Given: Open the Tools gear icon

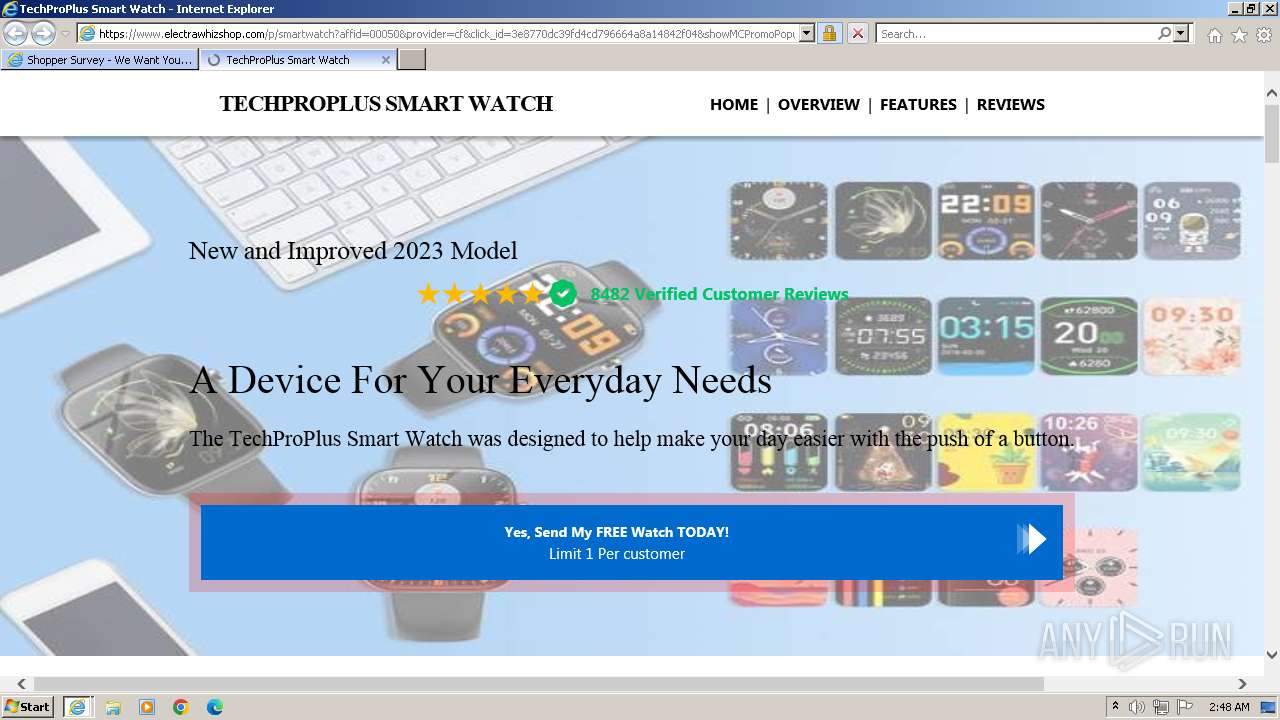Looking at the screenshot, I should click(1264, 35).
